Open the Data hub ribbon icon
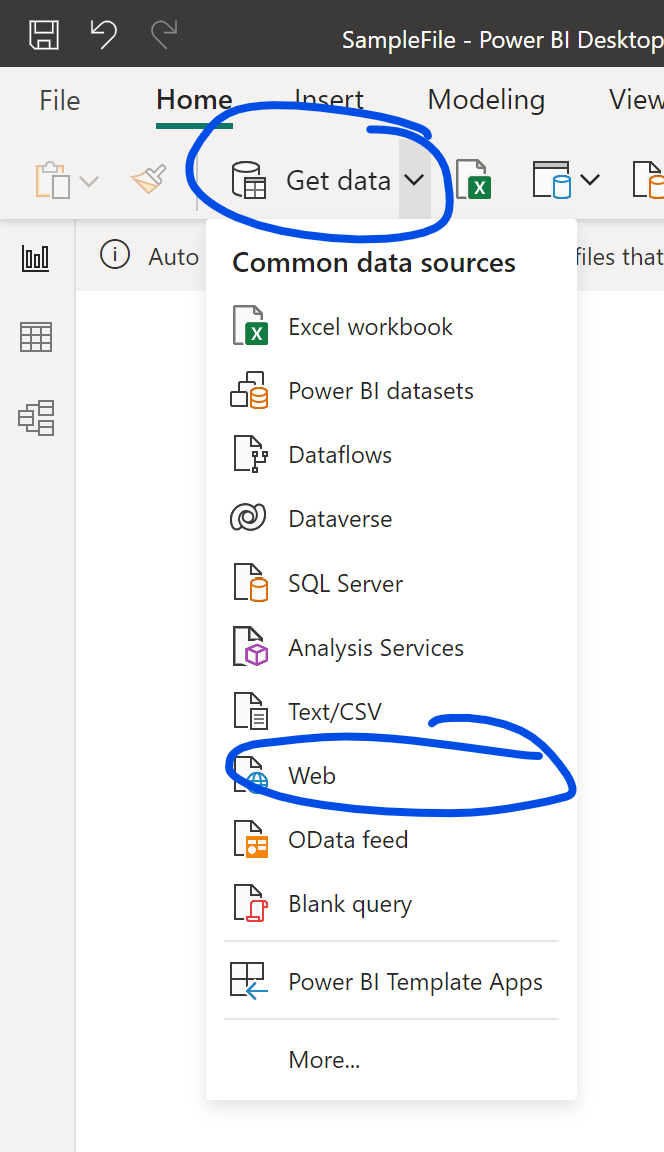Screen dimensions: 664x1152 pyautogui.click(x=552, y=180)
